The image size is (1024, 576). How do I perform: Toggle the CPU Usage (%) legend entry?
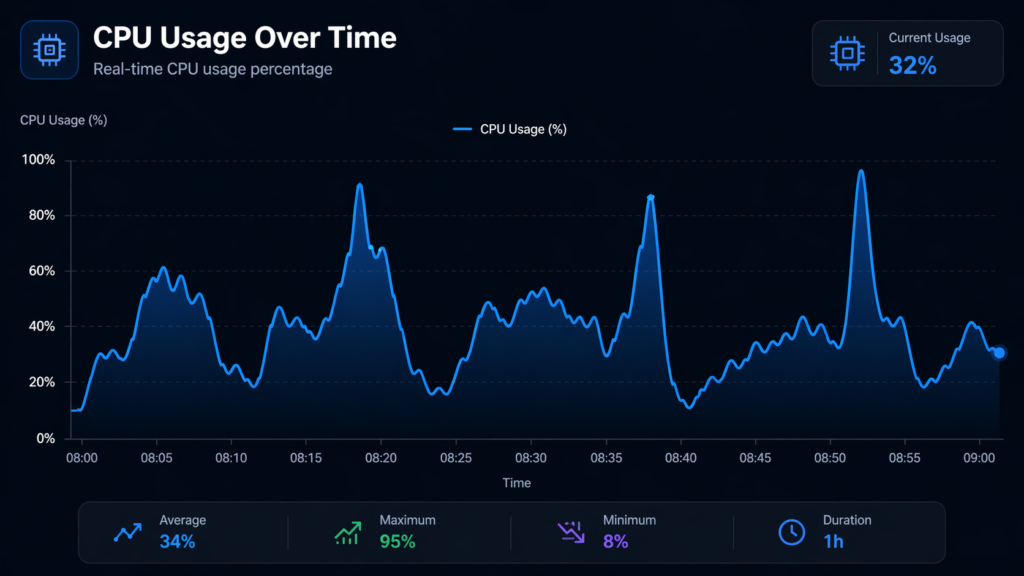tap(510, 128)
